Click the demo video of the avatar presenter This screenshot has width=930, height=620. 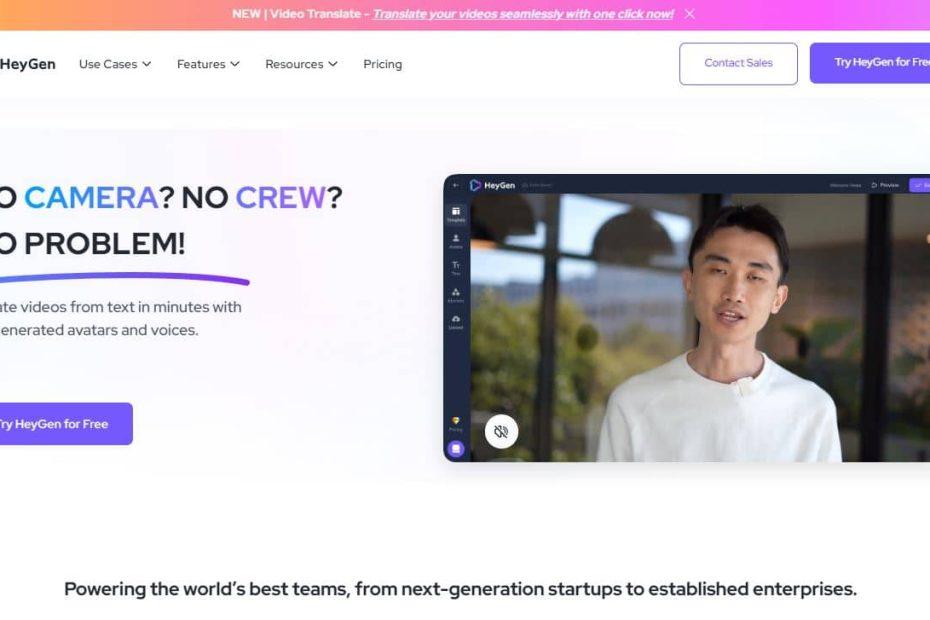tap(700, 328)
